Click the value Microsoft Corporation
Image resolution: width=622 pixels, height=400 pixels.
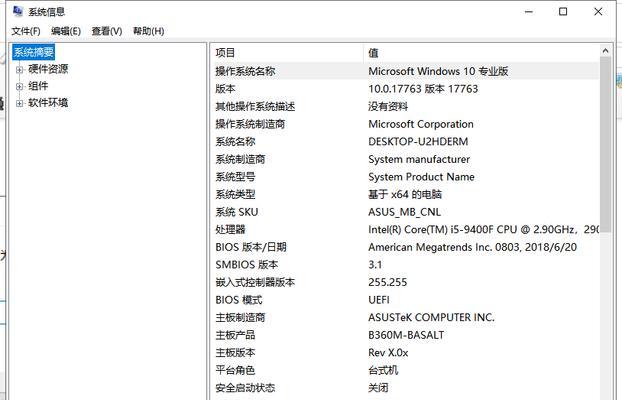pos(420,124)
